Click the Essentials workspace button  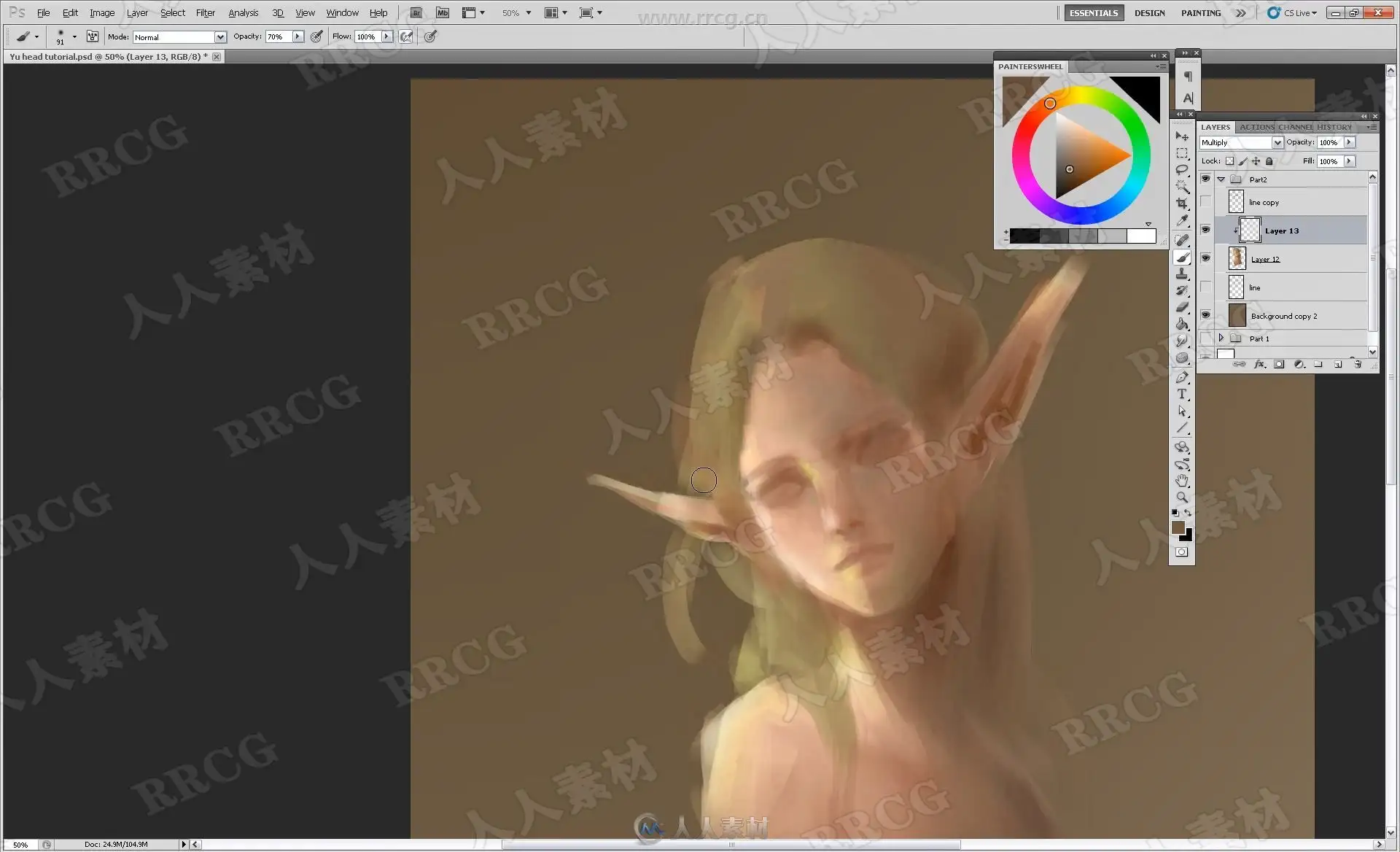coord(1093,12)
